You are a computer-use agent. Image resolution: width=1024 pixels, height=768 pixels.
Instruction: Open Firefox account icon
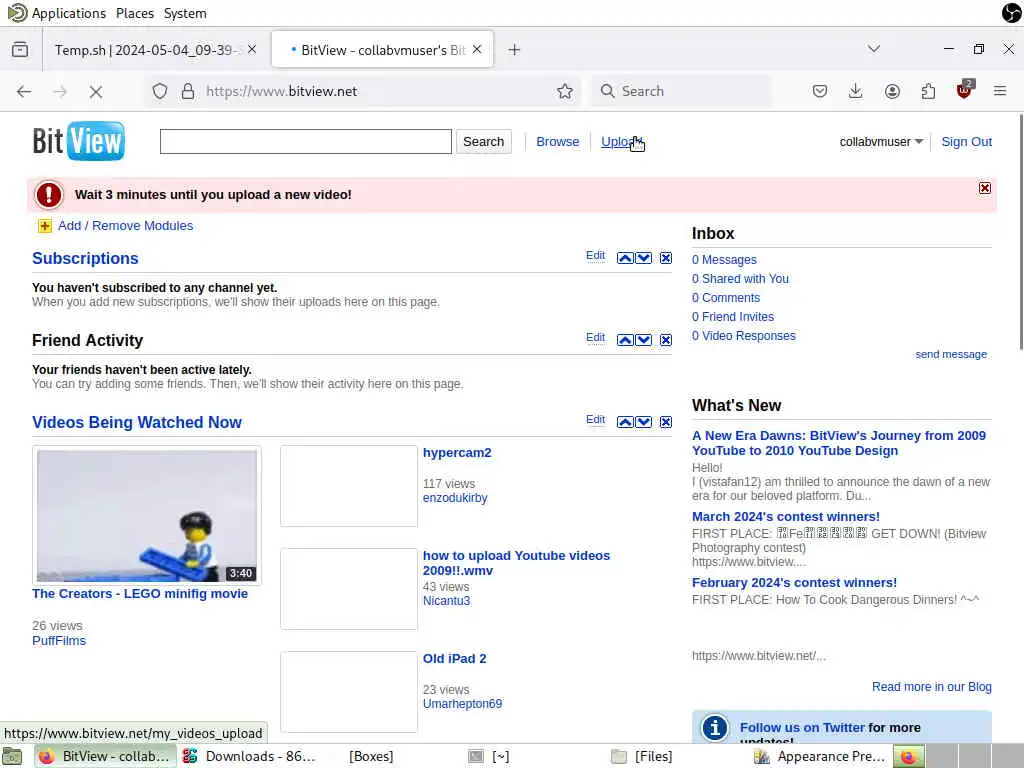tap(892, 91)
